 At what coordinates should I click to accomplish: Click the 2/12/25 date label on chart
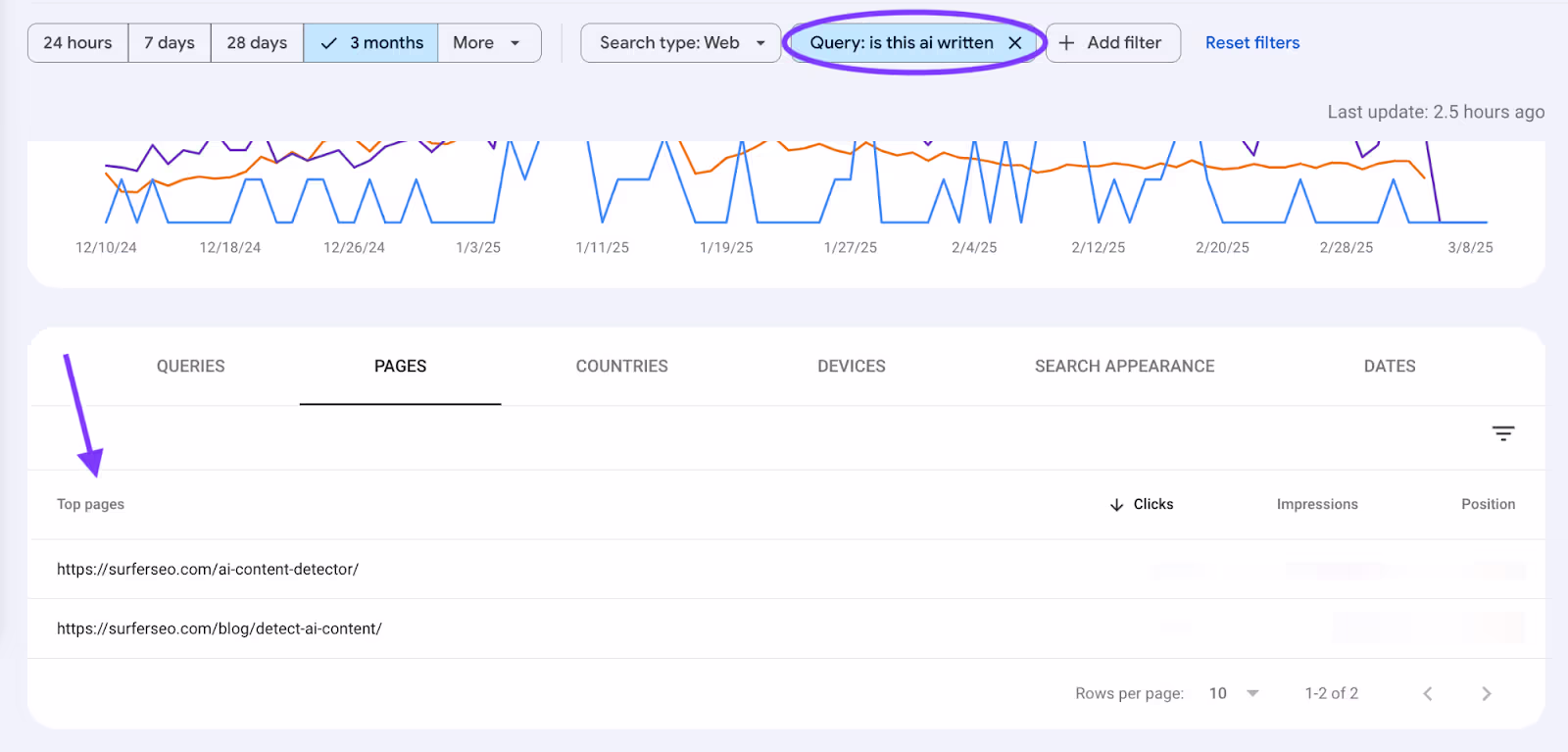(x=1099, y=248)
